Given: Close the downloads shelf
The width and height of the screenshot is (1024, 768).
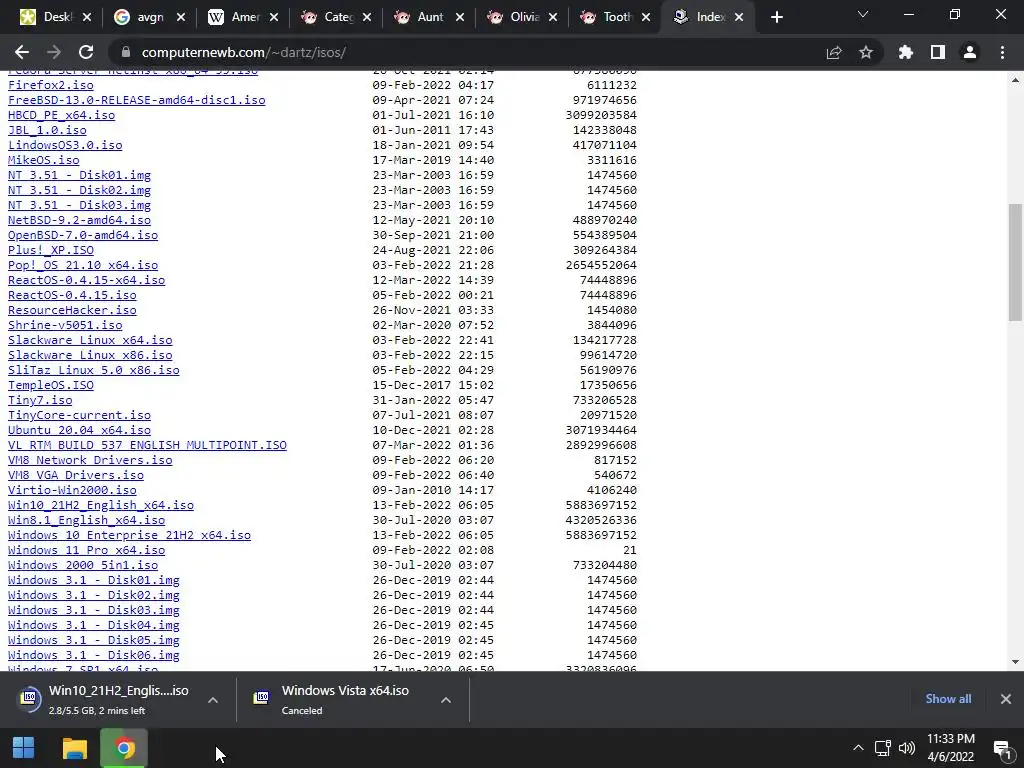Looking at the screenshot, I should (x=1006, y=699).
